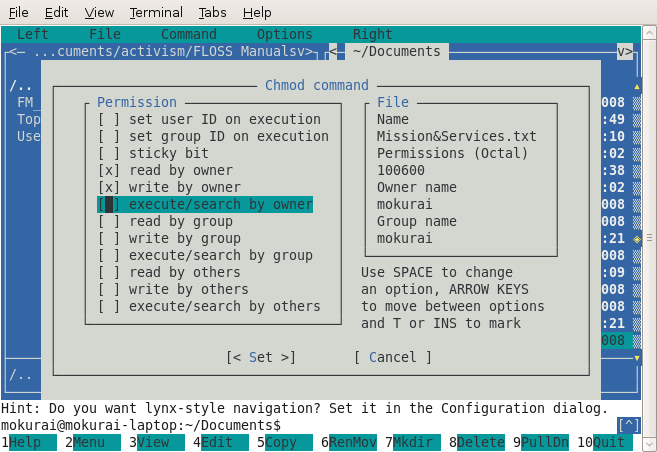Click 8 Delete function key

pyautogui.click(x=477, y=442)
